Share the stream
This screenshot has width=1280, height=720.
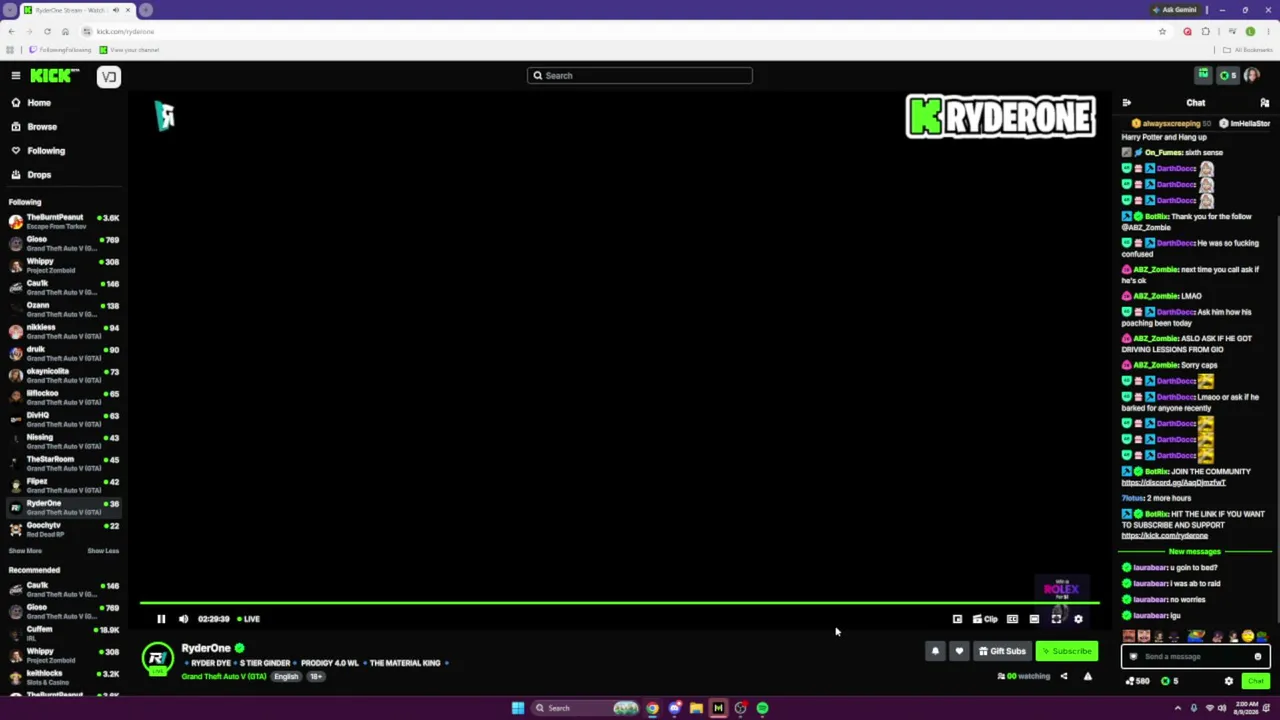pos(1064,677)
